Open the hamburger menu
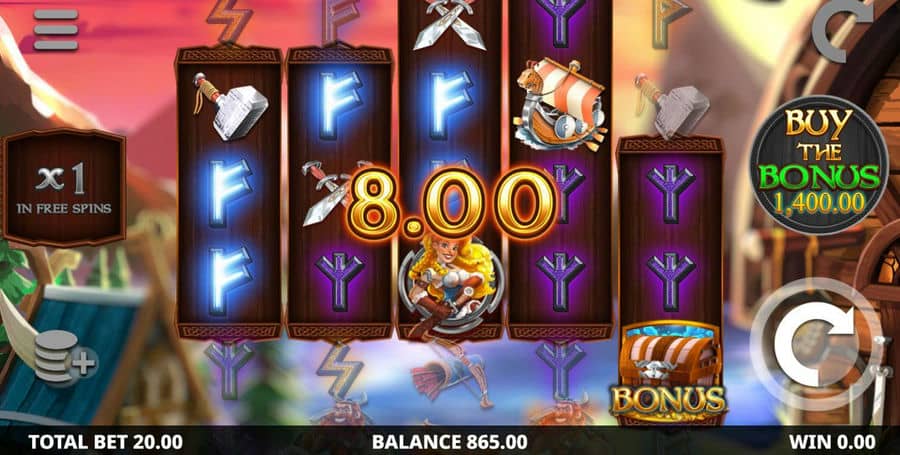This screenshot has width=900, height=455. coord(56,29)
